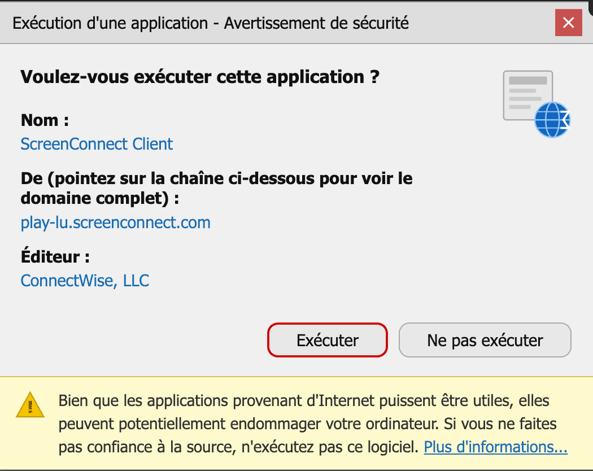This screenshot has width=593, height=471.
Task: Click the 'Nom :' label
Action: (45, 120)
